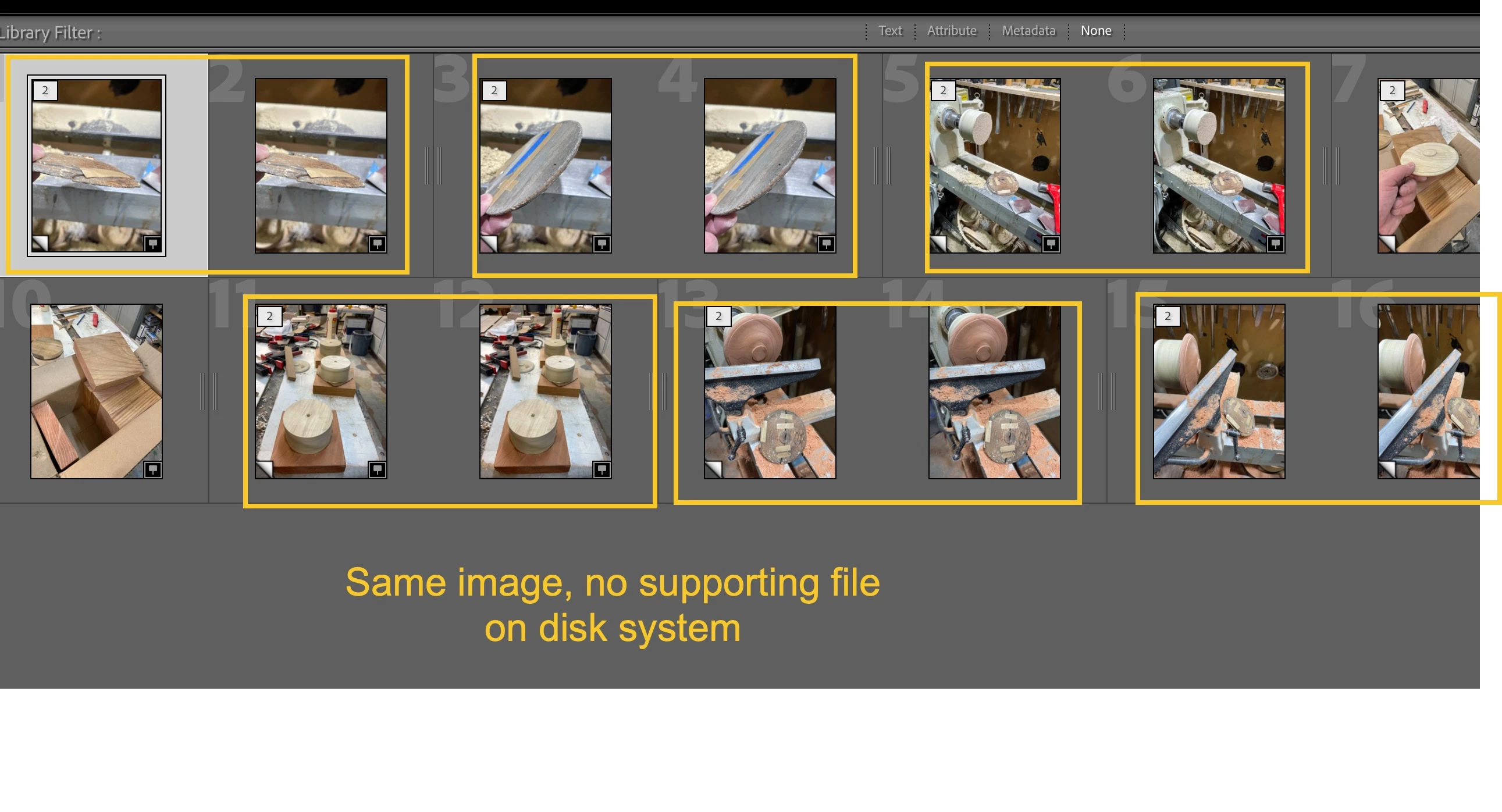The width and height of the screenshot is (1502, 812).
Task: Open the Metadata filter tab
Action: pos(1028,31)
